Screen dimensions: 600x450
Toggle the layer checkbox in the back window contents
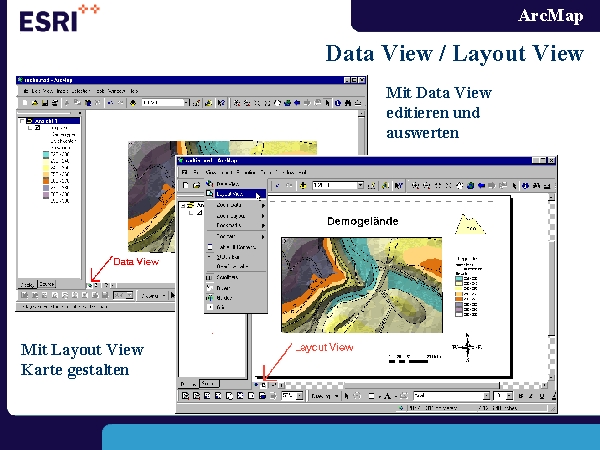(x=37, y=128)
